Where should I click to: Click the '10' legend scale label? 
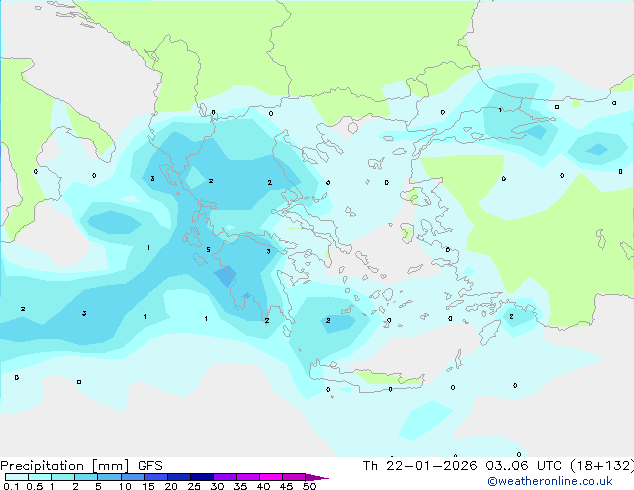pos(125,486)
